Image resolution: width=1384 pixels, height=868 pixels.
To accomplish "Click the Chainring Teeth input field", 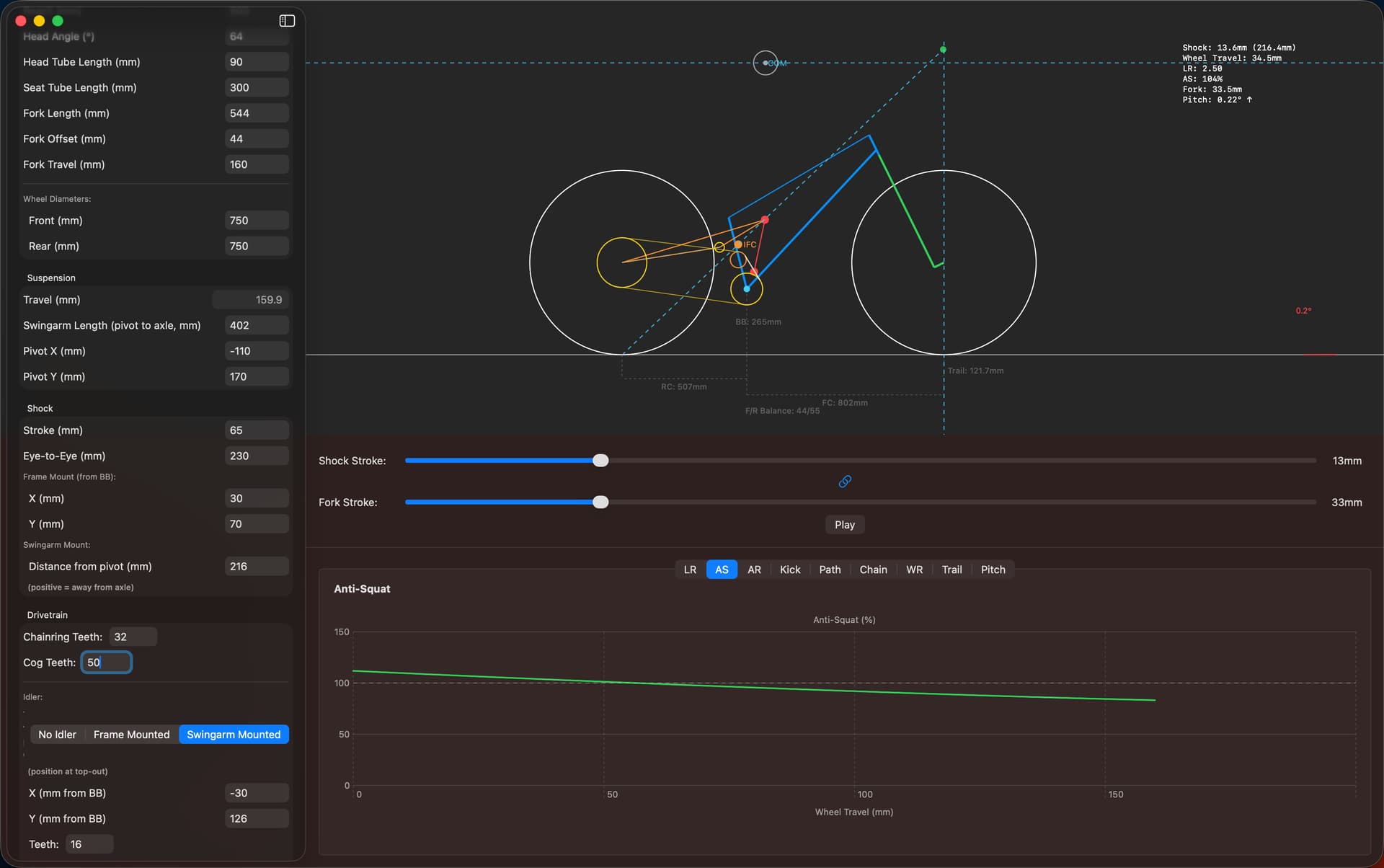I will coord(133,637).
